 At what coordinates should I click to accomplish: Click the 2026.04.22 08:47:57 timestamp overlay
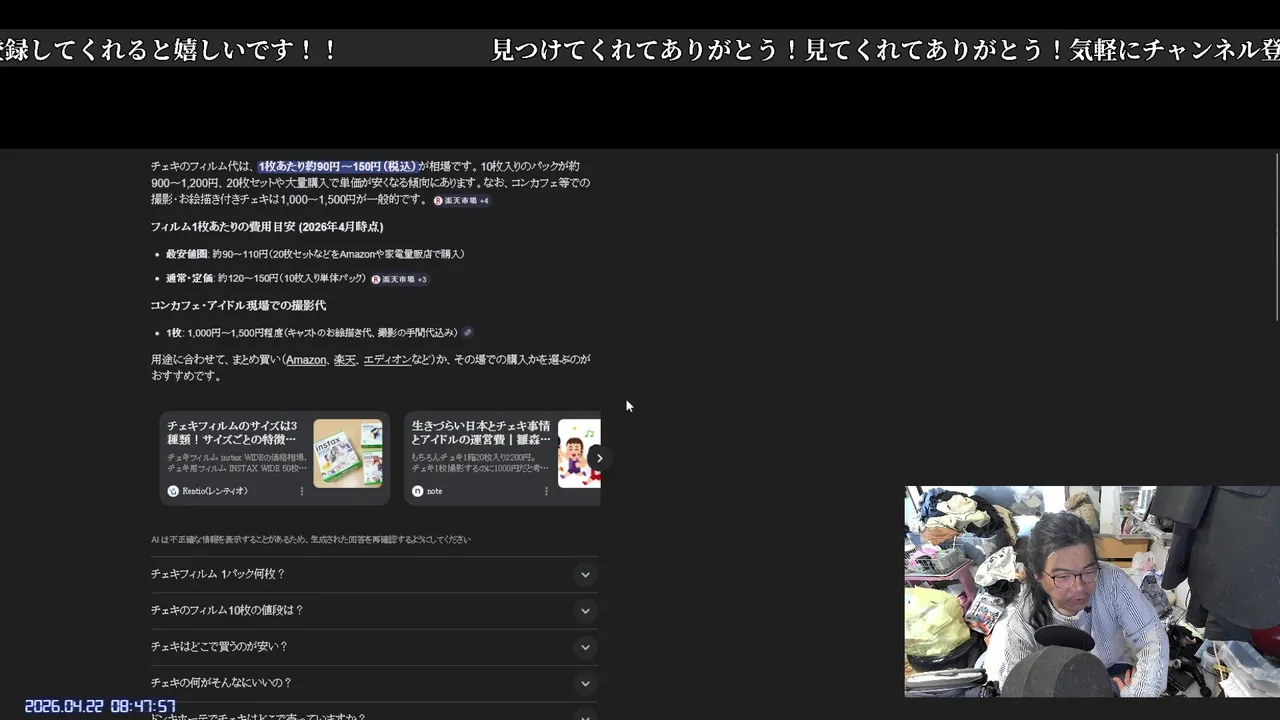click(x=100, y=706)
